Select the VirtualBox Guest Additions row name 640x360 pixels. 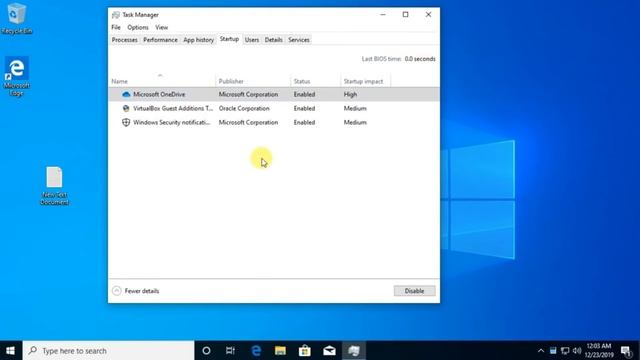pos(173,109)
